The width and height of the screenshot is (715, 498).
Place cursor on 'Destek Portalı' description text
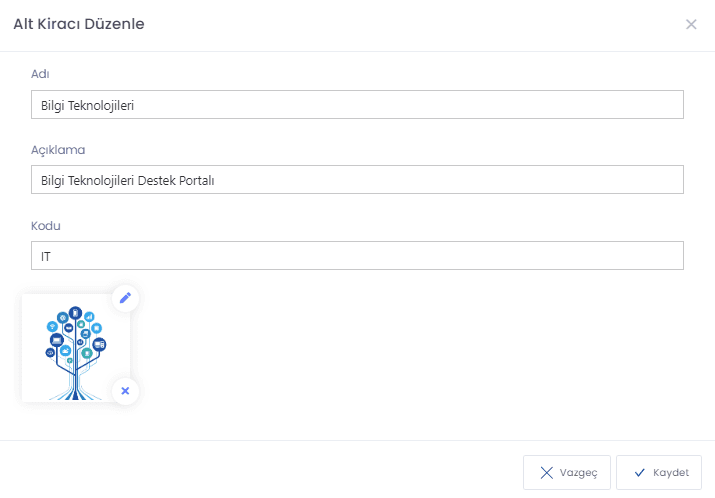tap(176, 181)
